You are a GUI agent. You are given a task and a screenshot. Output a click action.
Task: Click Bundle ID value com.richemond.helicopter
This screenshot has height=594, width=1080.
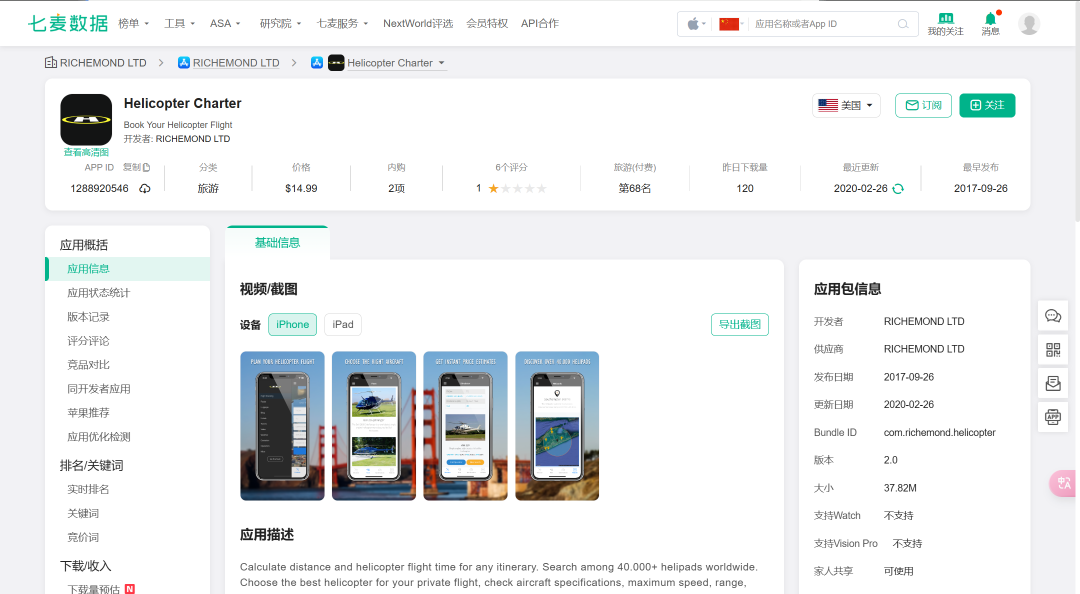(939, 433)
